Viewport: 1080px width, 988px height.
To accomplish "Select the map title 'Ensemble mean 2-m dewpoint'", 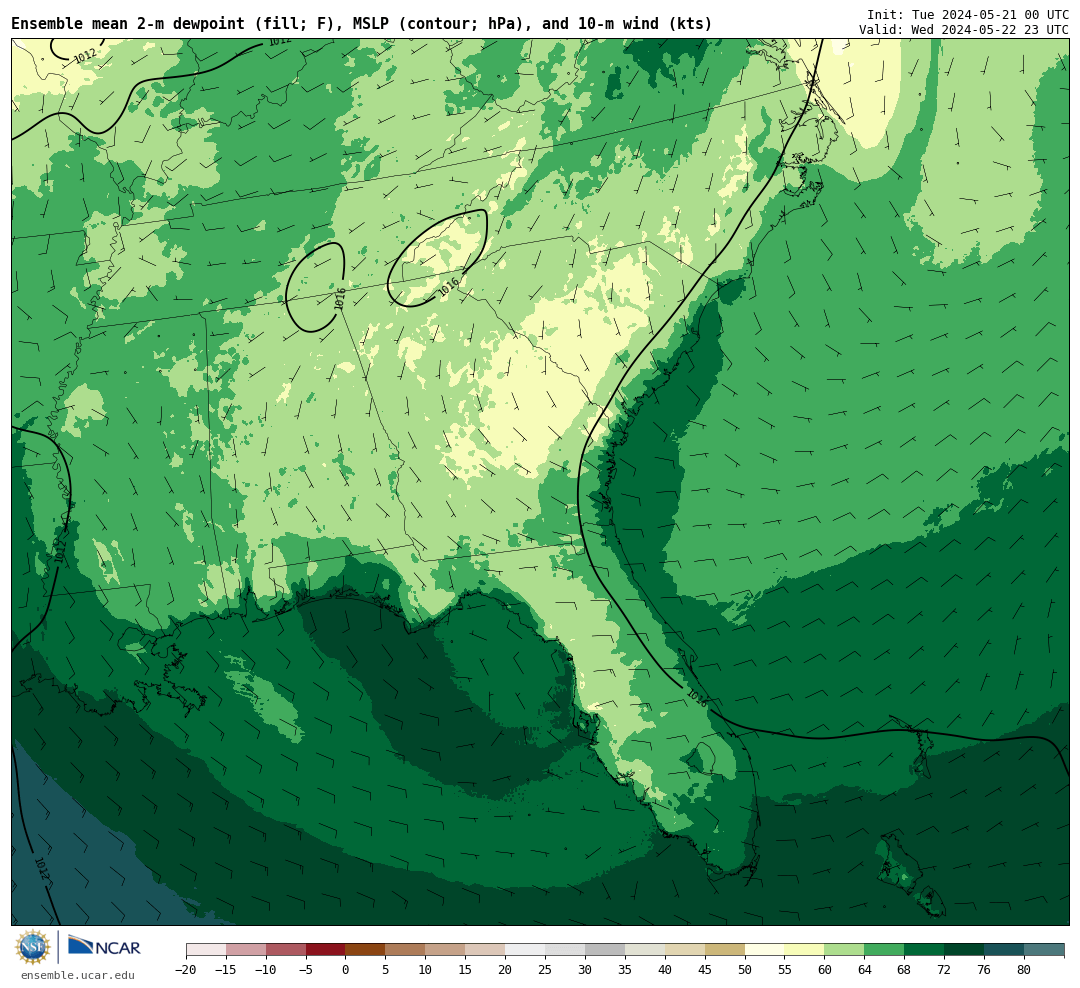I will (128, 24).
